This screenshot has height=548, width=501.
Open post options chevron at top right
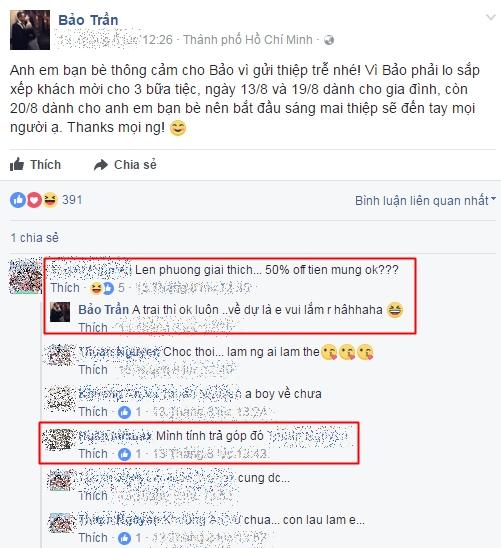[491, 17]
